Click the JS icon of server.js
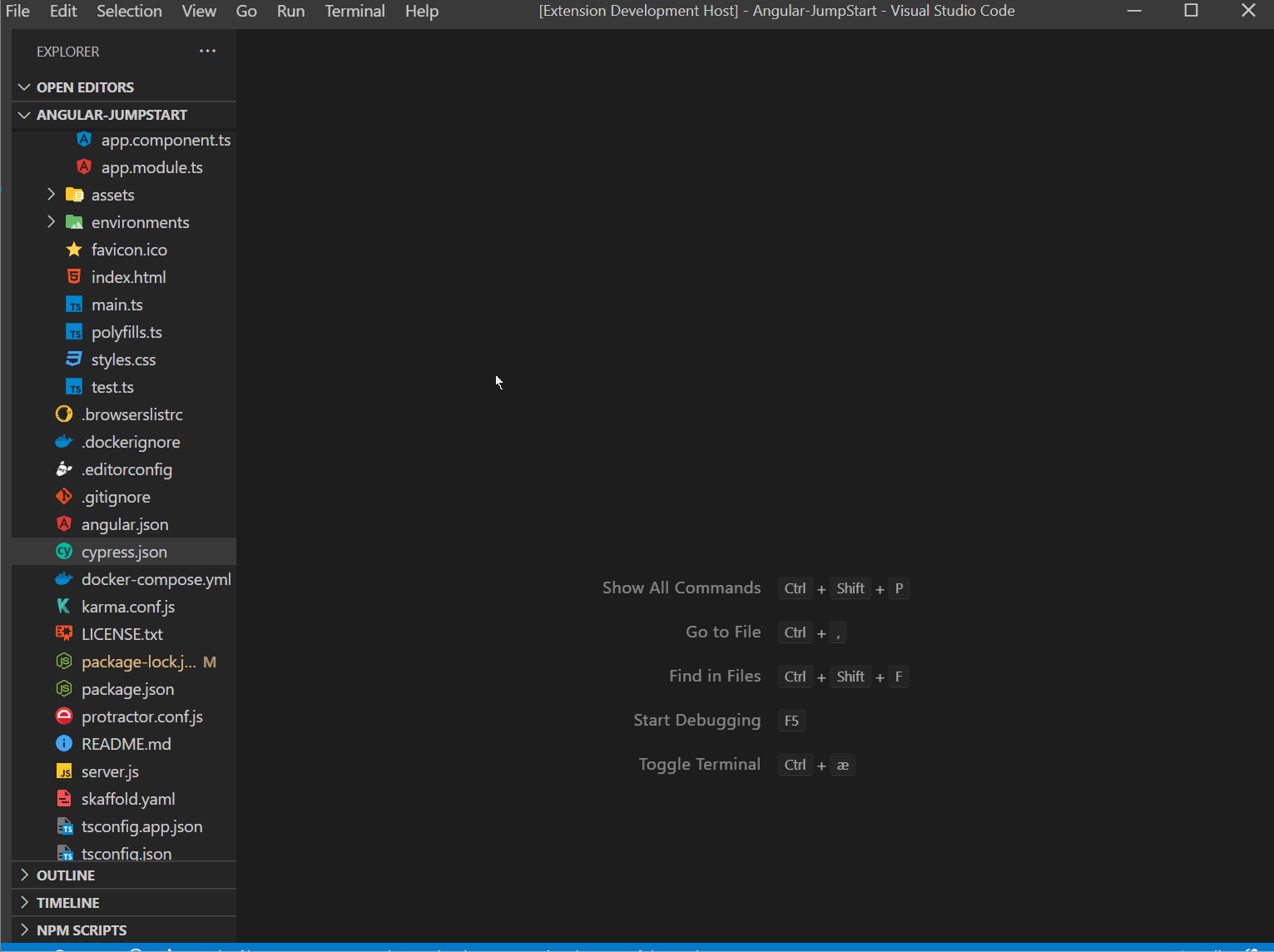 (x=64, y=771)
